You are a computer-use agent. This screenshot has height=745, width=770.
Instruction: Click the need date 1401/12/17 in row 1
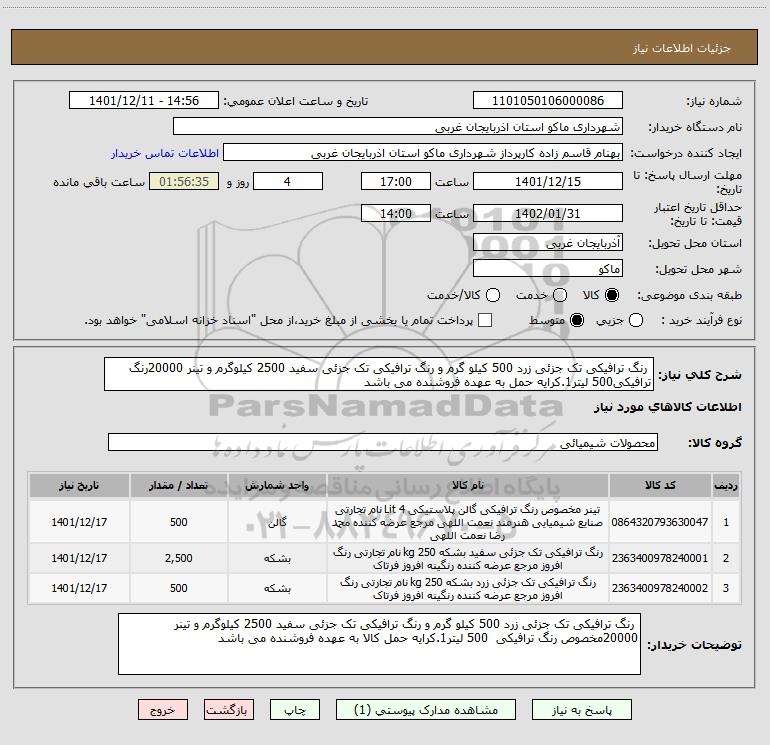click(x=79, y=522)
